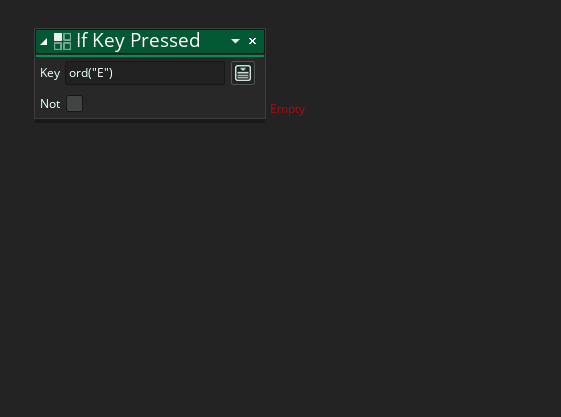
Task: Select the green header bar of the action
Action: (150, 41)
